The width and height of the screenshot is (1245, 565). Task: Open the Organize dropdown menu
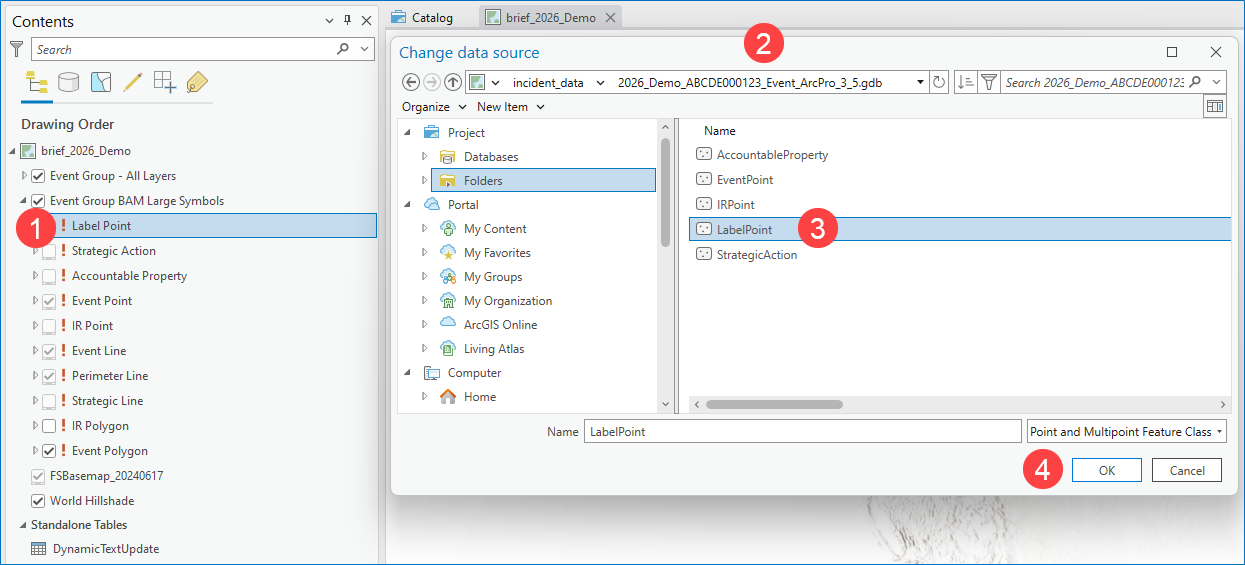coord(434,107)
